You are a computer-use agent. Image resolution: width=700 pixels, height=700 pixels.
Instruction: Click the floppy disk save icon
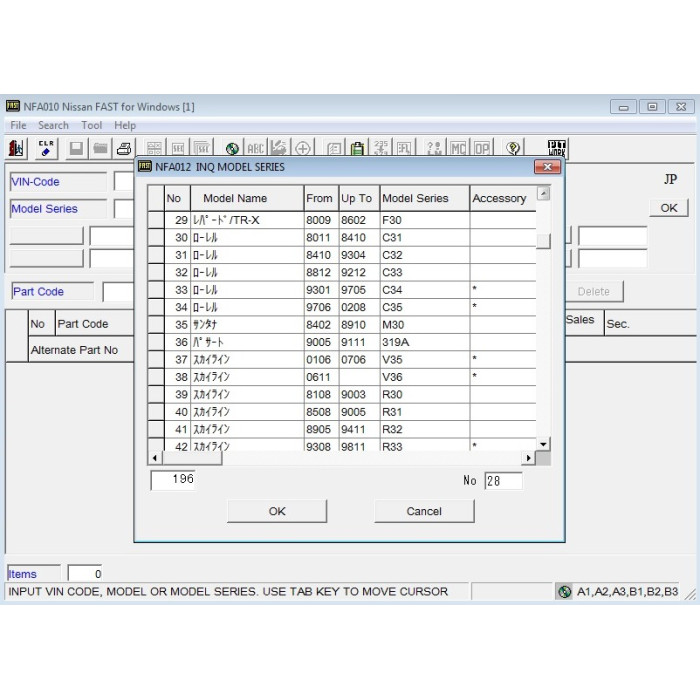tap(76, 148)
